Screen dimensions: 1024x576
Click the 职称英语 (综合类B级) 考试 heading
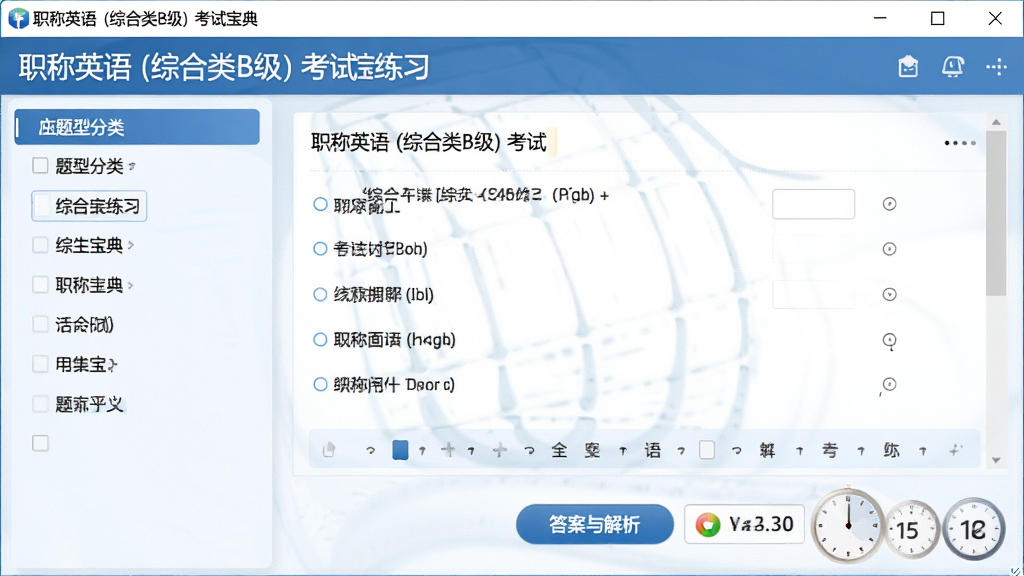[x=428, y=142]
